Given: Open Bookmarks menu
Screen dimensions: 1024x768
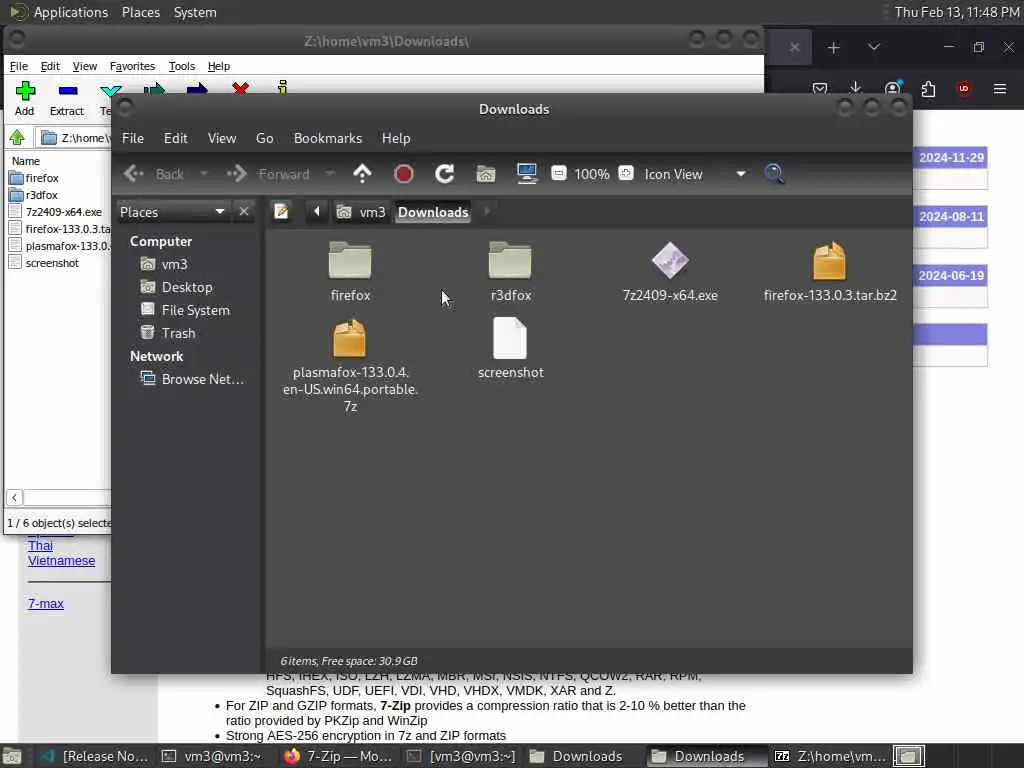Looking at the screenshot, I should [x=327, y=138].
